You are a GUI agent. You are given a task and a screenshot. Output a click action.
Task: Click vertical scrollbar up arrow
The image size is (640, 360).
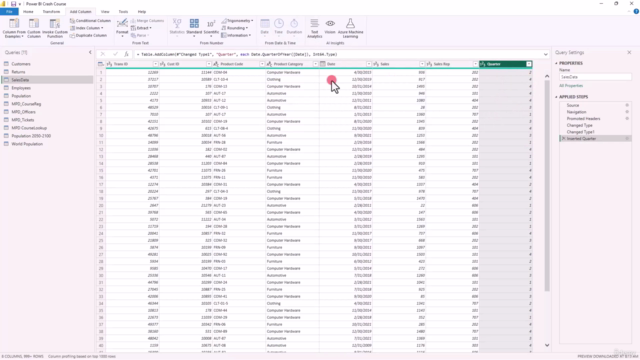[547, 76]
